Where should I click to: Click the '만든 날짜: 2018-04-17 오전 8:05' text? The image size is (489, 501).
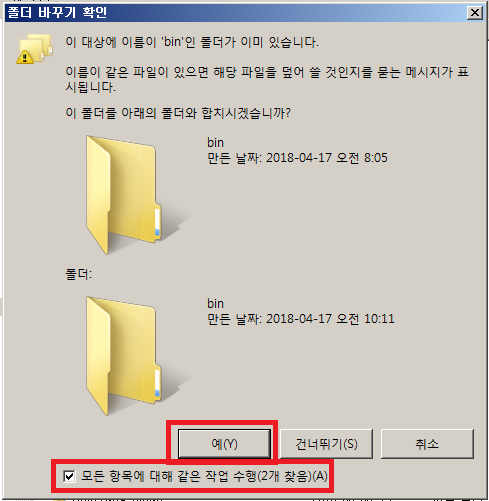(297, 158)
